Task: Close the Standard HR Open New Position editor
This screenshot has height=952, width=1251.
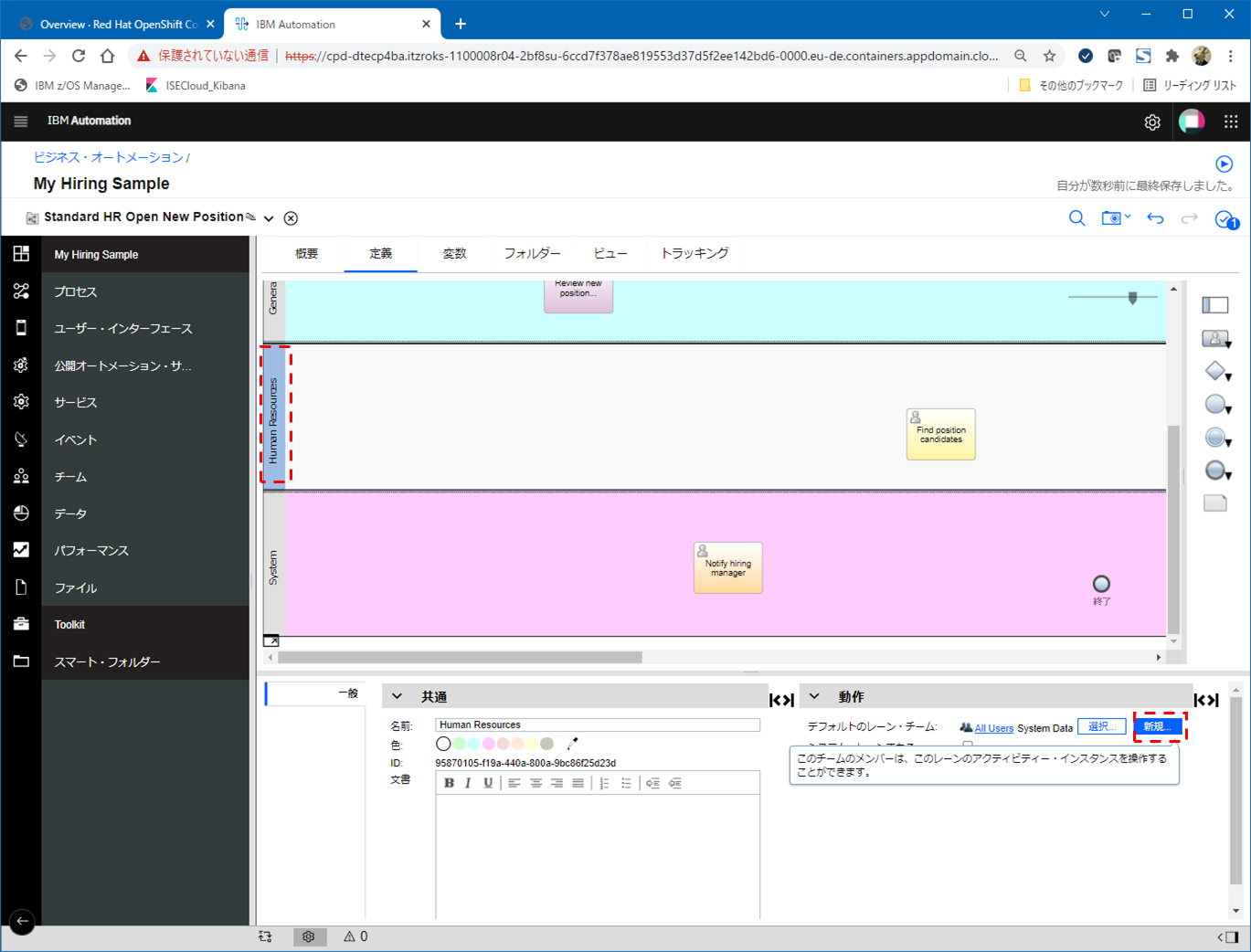Action: 291,218
